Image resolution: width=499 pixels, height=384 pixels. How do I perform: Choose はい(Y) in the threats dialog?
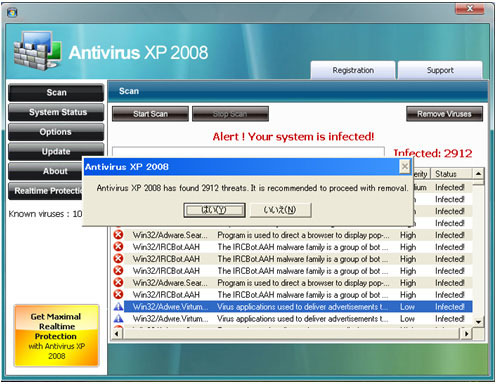[x=214, y=210]
